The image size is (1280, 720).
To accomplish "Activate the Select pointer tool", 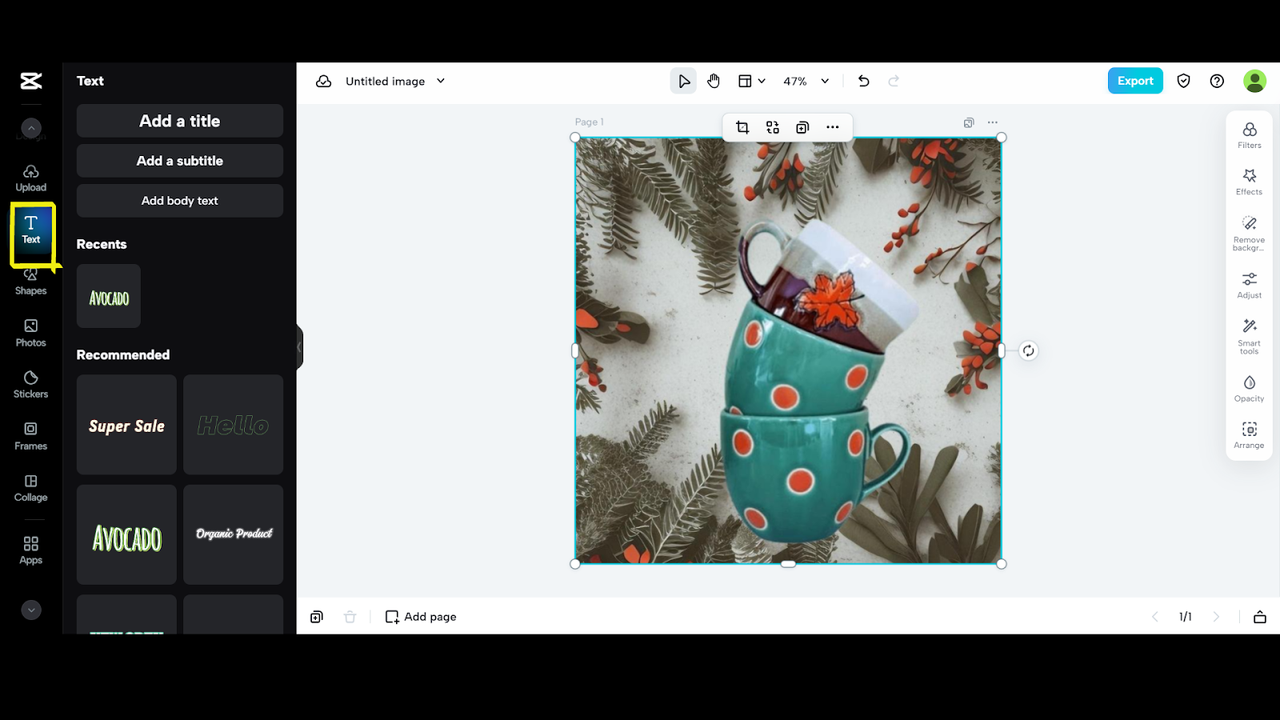I will [x=684, y=81].
